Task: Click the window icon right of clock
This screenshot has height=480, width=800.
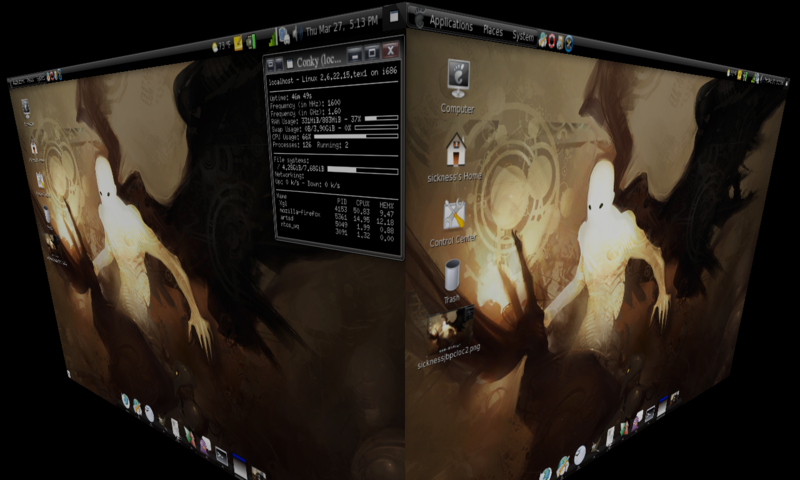Action: click(x=393, y=16)
